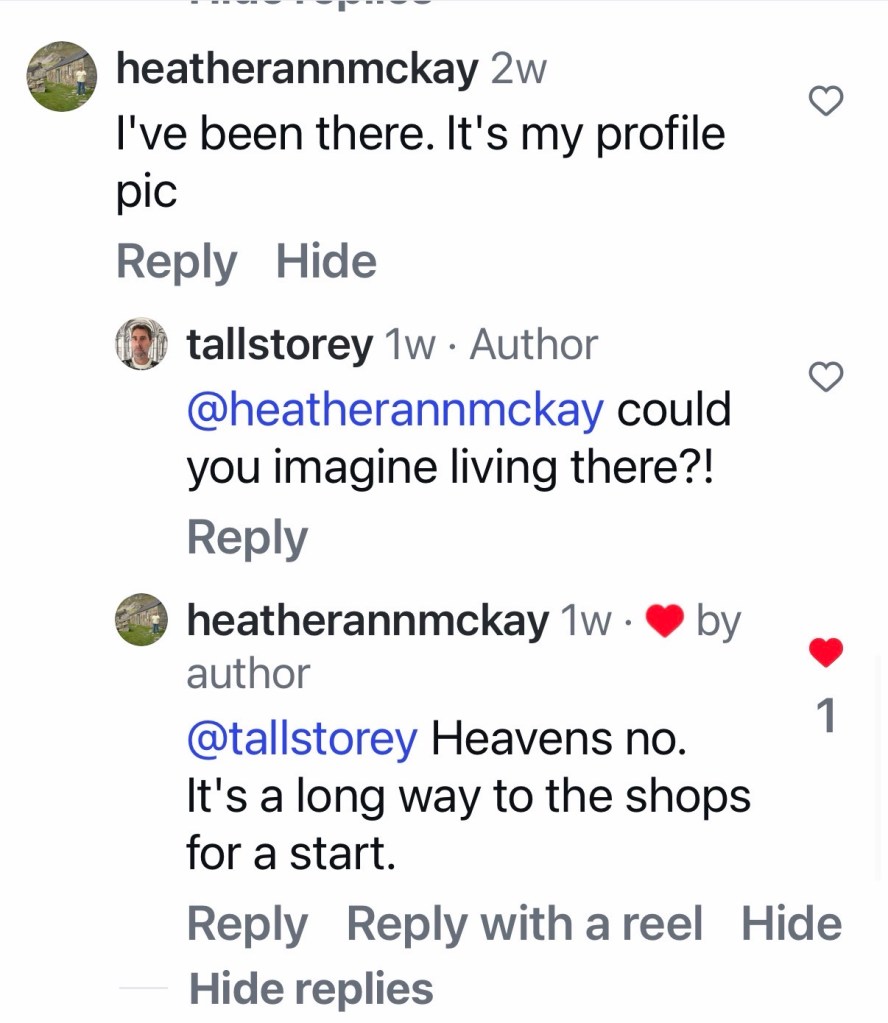This screenshot has height=1023, width=888.
Task: Hide the "I've been there" comment
Action: [x=326, y=262]
